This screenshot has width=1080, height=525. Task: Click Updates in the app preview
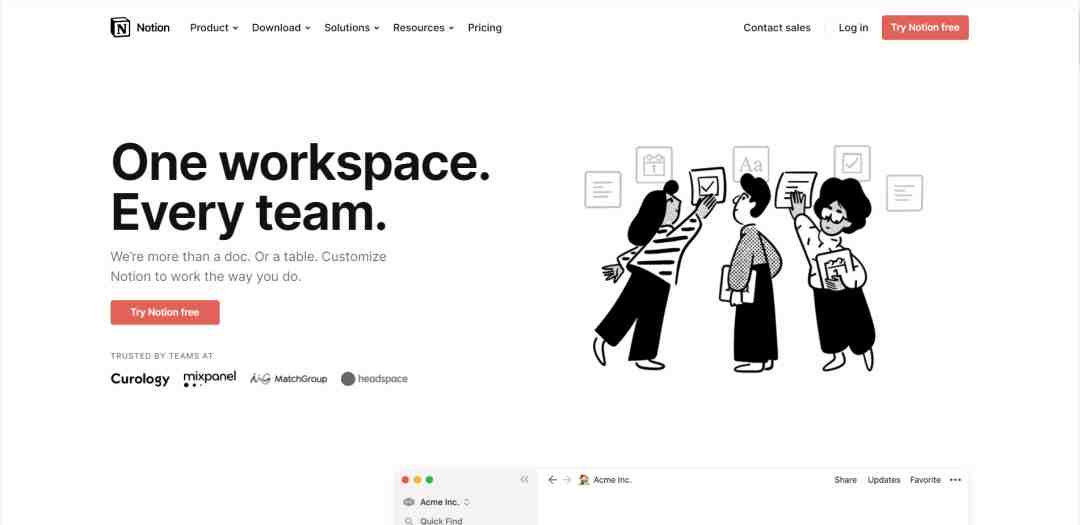(x=884, y=480)
